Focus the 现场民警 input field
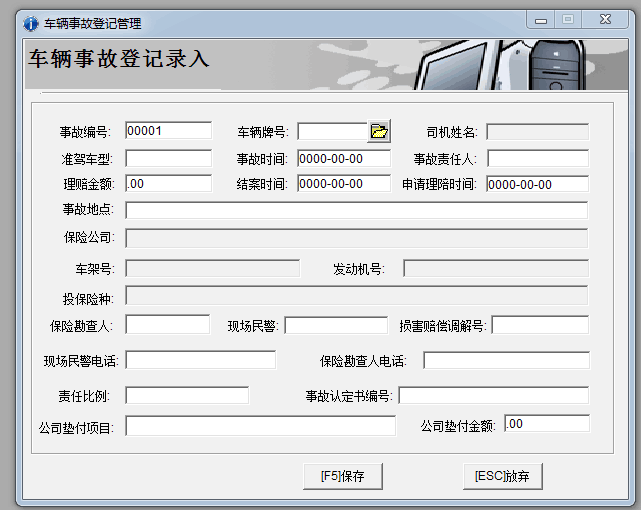 336,325
